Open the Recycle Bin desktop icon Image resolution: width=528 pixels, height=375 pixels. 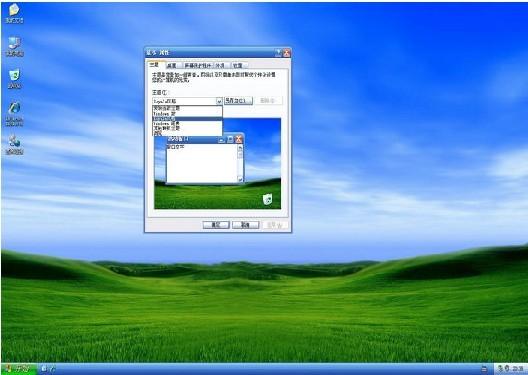[14, 79]
